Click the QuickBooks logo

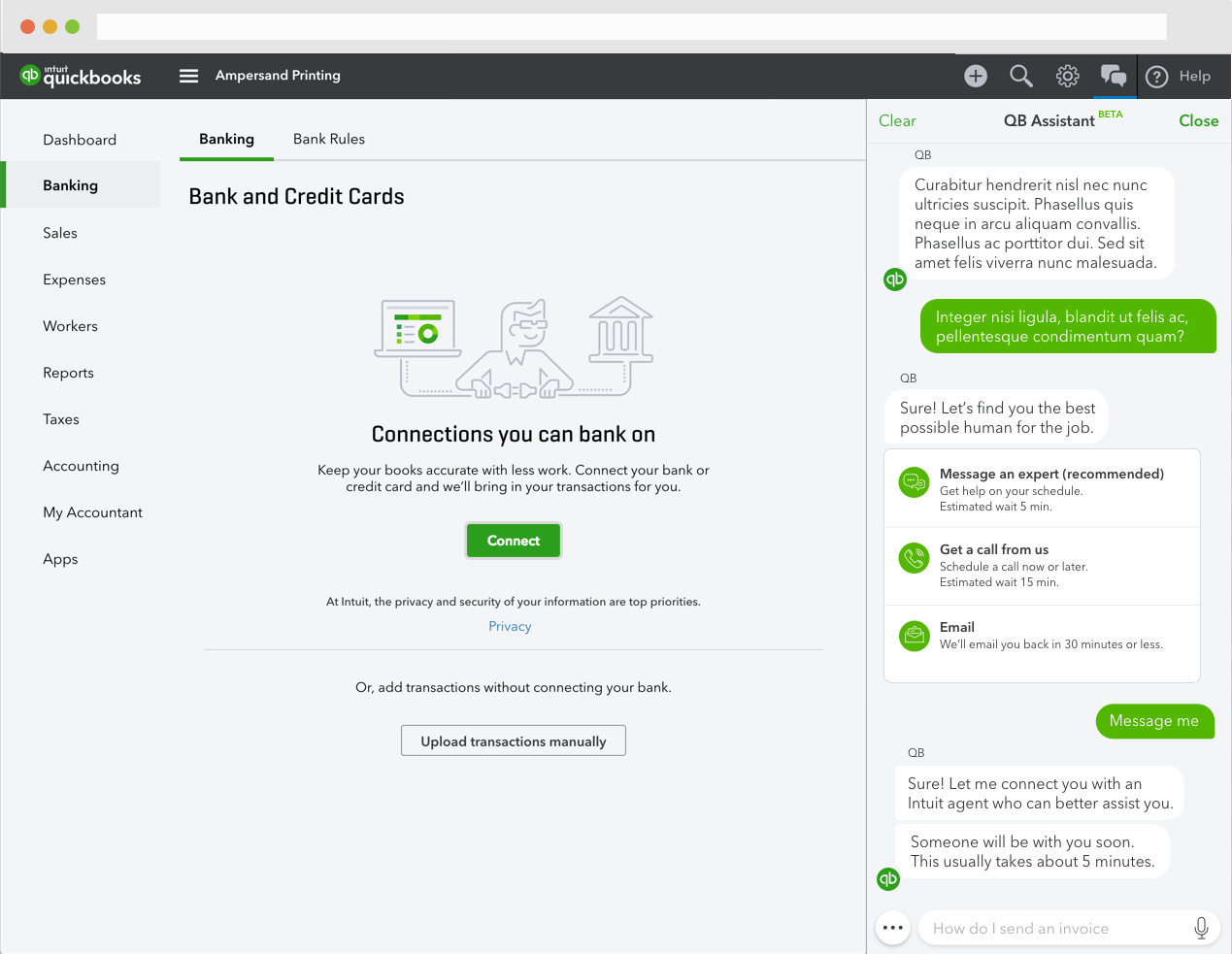tap(81, 76)
